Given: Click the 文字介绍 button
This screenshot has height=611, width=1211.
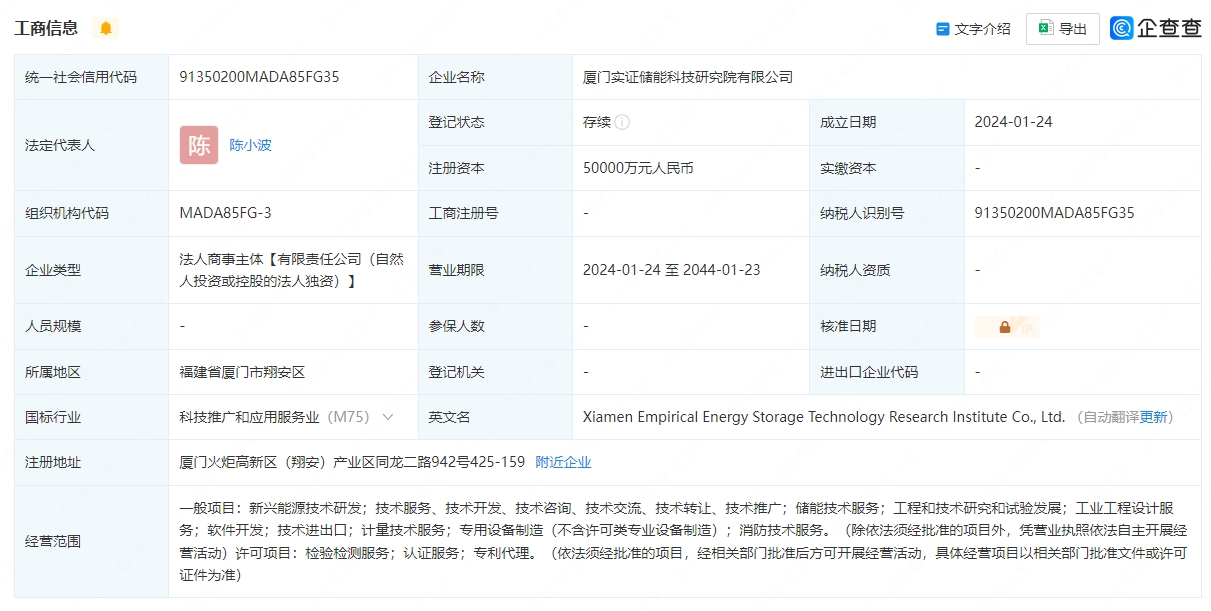Looking at the screenshot, I should click(x=983, y=29).
